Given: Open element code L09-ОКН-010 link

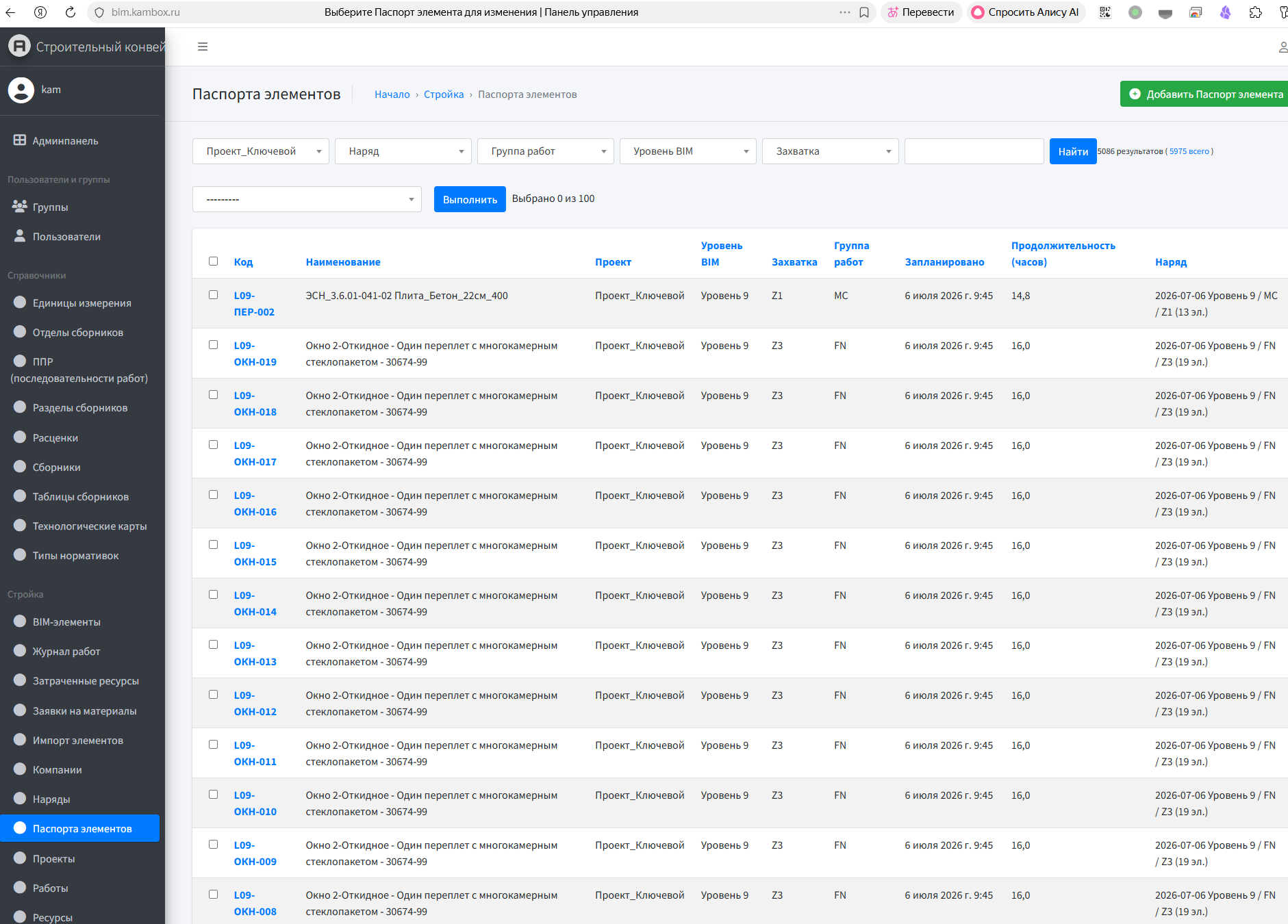Looking at the screenshot, I should [x=255, y=803].
